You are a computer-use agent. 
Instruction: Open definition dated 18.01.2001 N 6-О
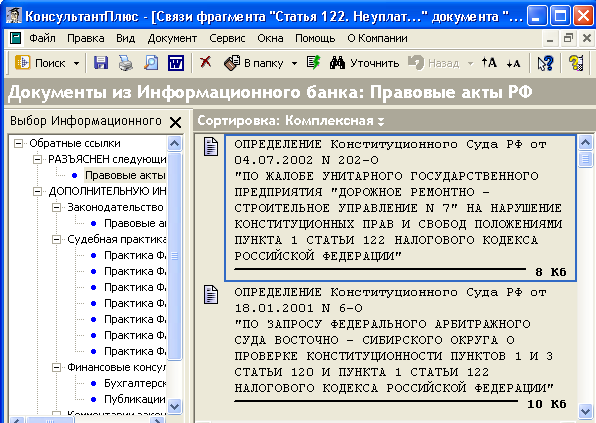[x=400, y=348]
